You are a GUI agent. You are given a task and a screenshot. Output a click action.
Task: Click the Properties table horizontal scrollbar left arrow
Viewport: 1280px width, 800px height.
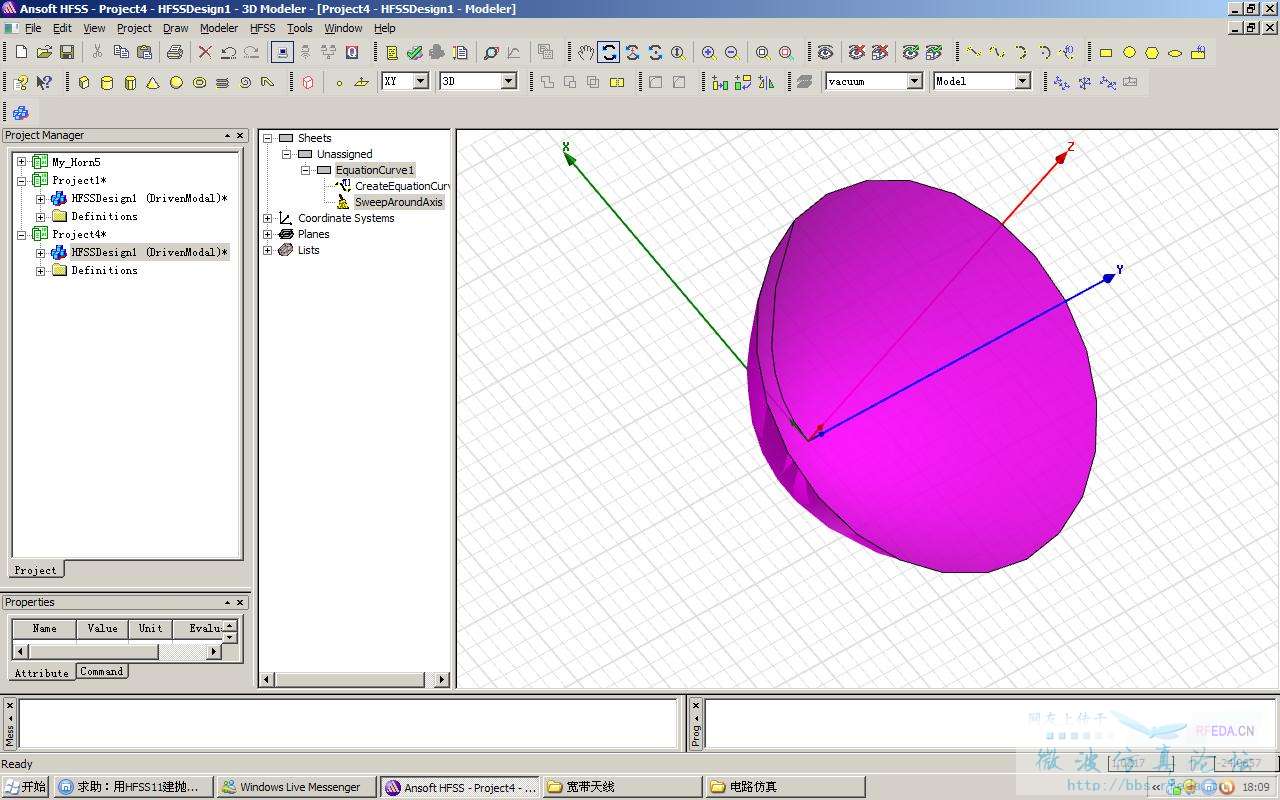[20, 651]
